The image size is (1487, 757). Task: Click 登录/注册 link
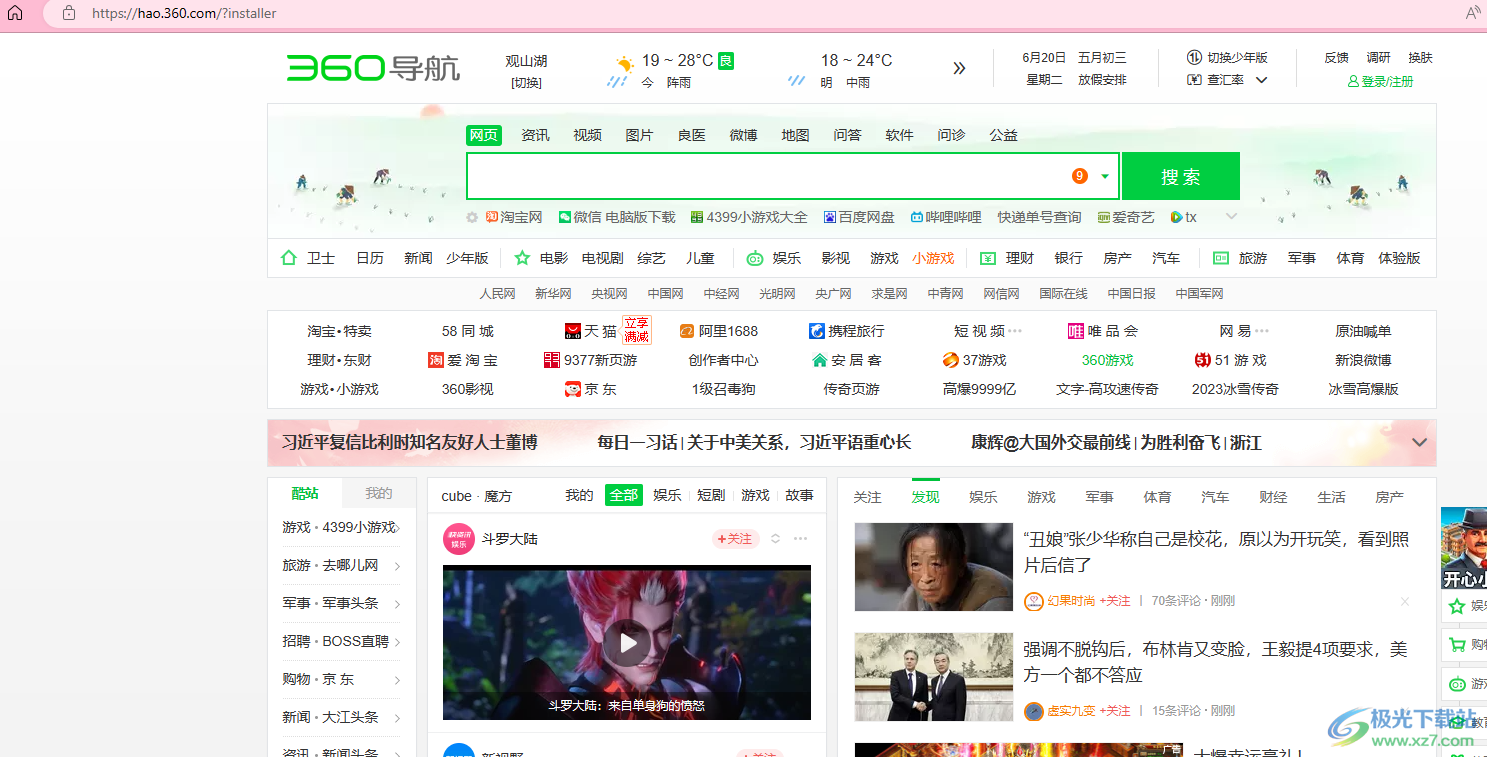coord(1380,81)
